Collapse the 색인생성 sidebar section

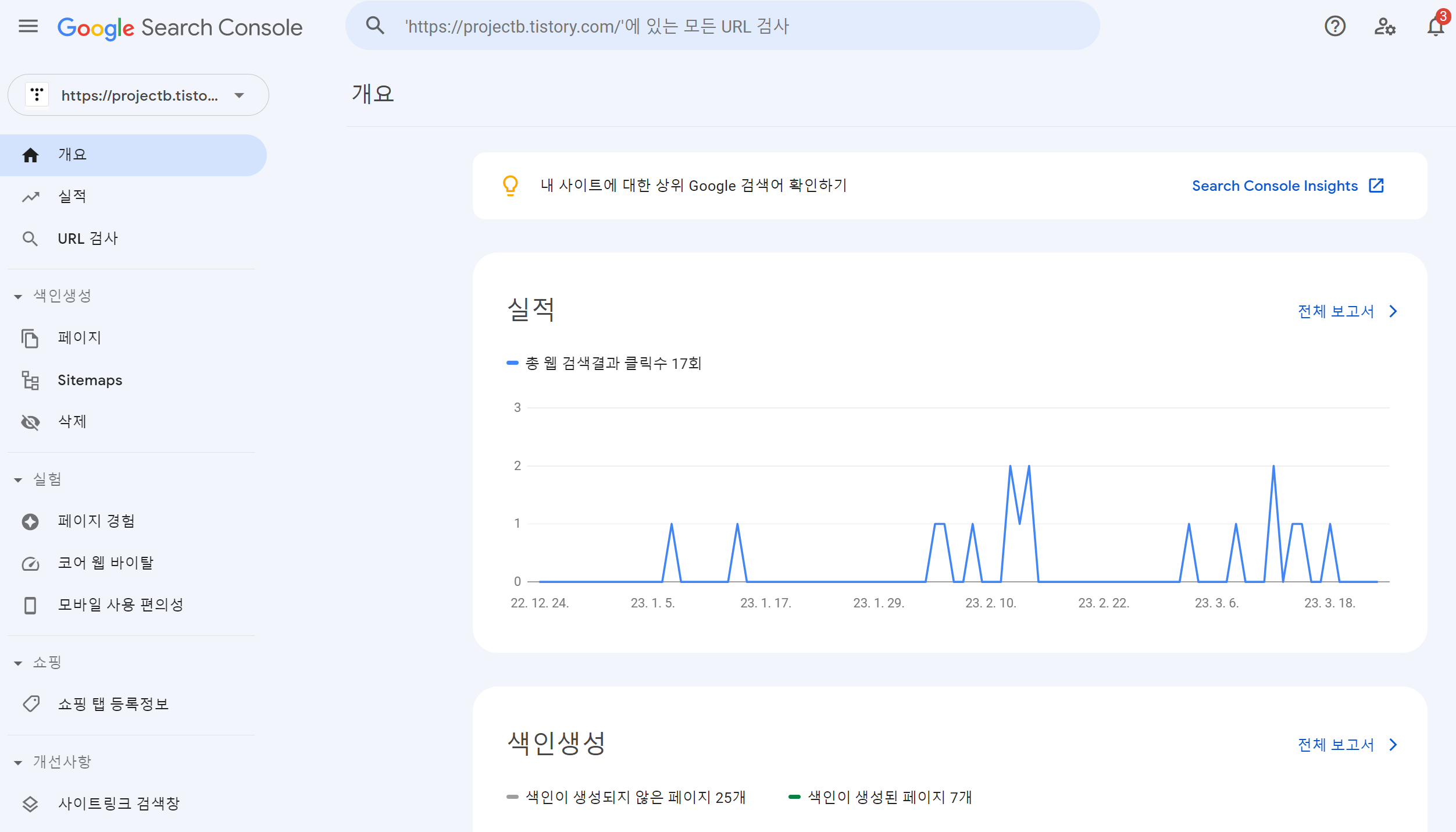click(x=18, y=297)
